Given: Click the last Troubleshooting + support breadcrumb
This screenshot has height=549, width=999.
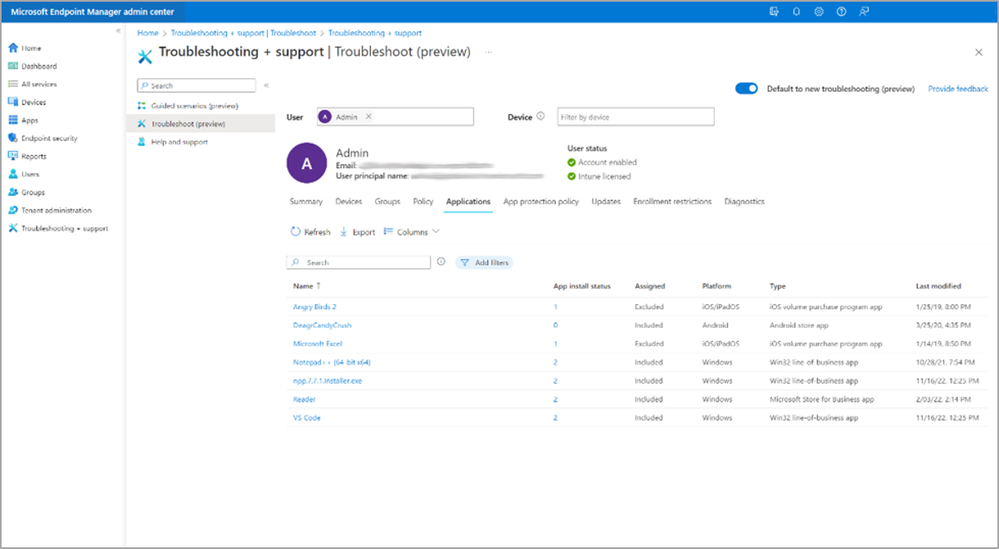Looking at the screenshot, I should tap(375, 32).
